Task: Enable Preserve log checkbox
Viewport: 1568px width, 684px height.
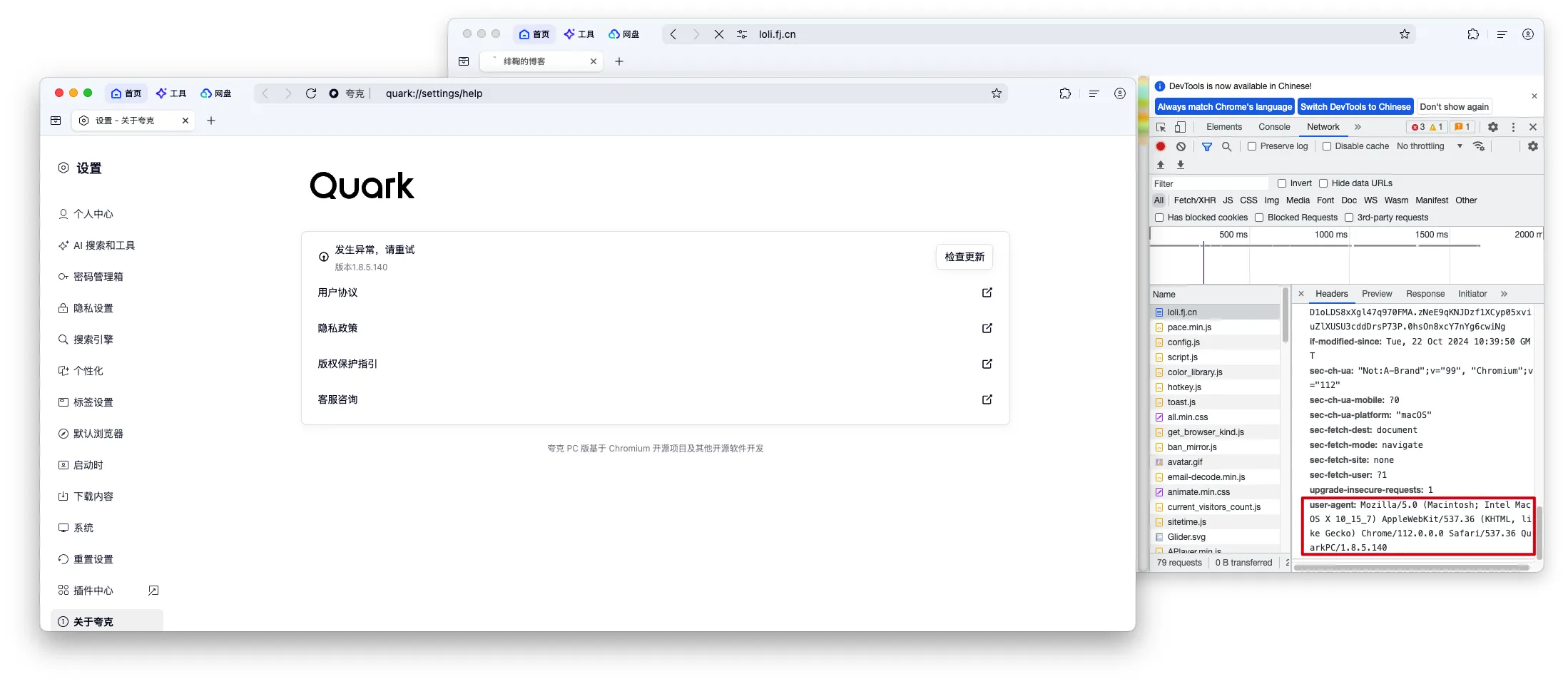Action: 1252,146
